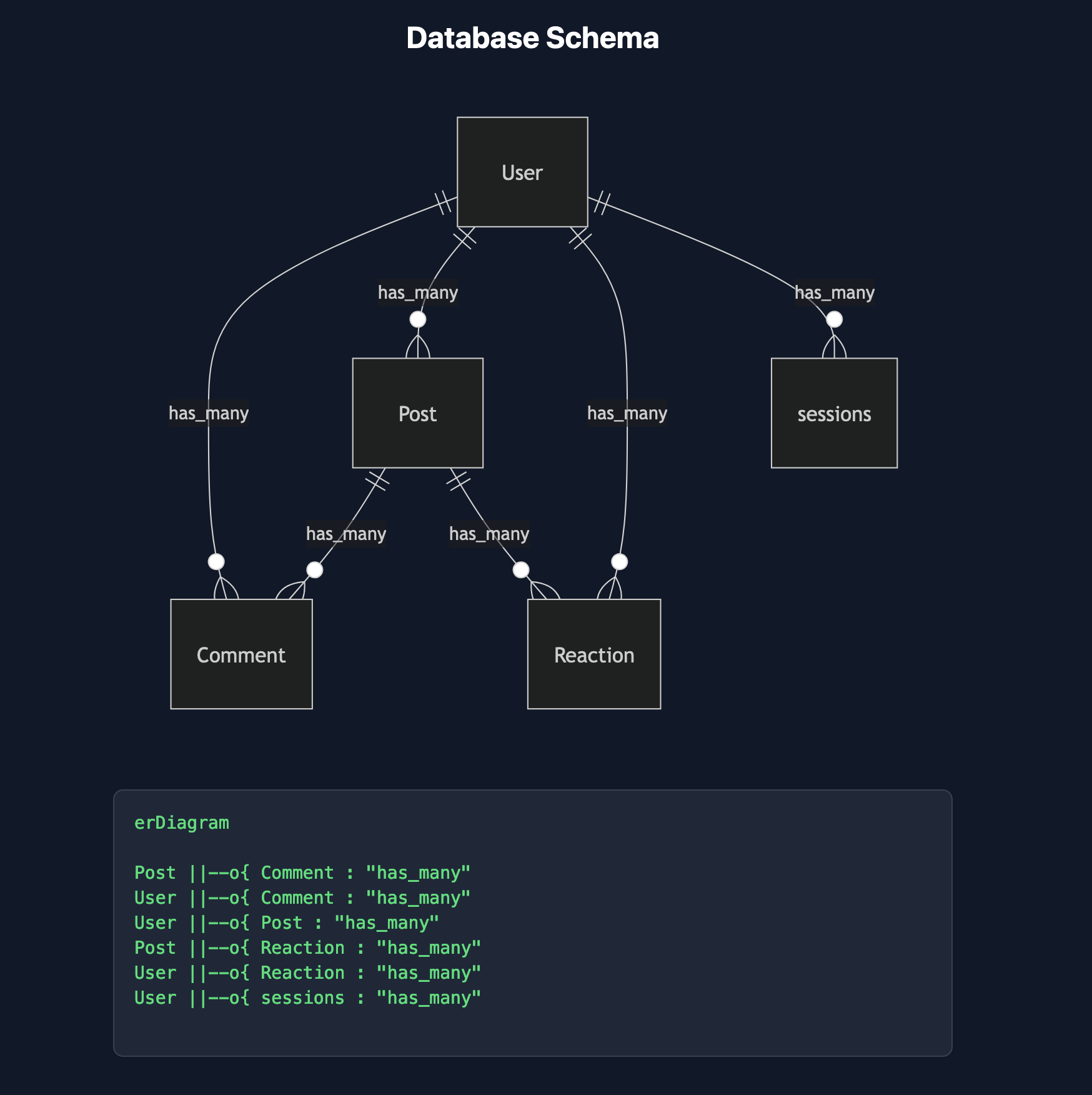1092x1095 pixels.
Task: Click the erDiagram keyword in code block
Action: click(x=182, y=822)
